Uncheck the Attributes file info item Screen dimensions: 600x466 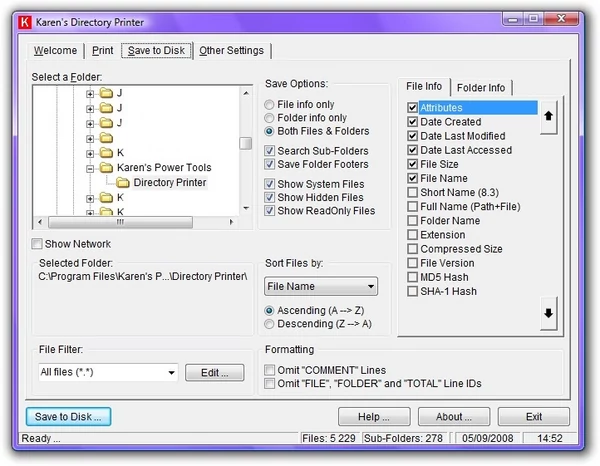pyautogui.click(x=412, y=108)
